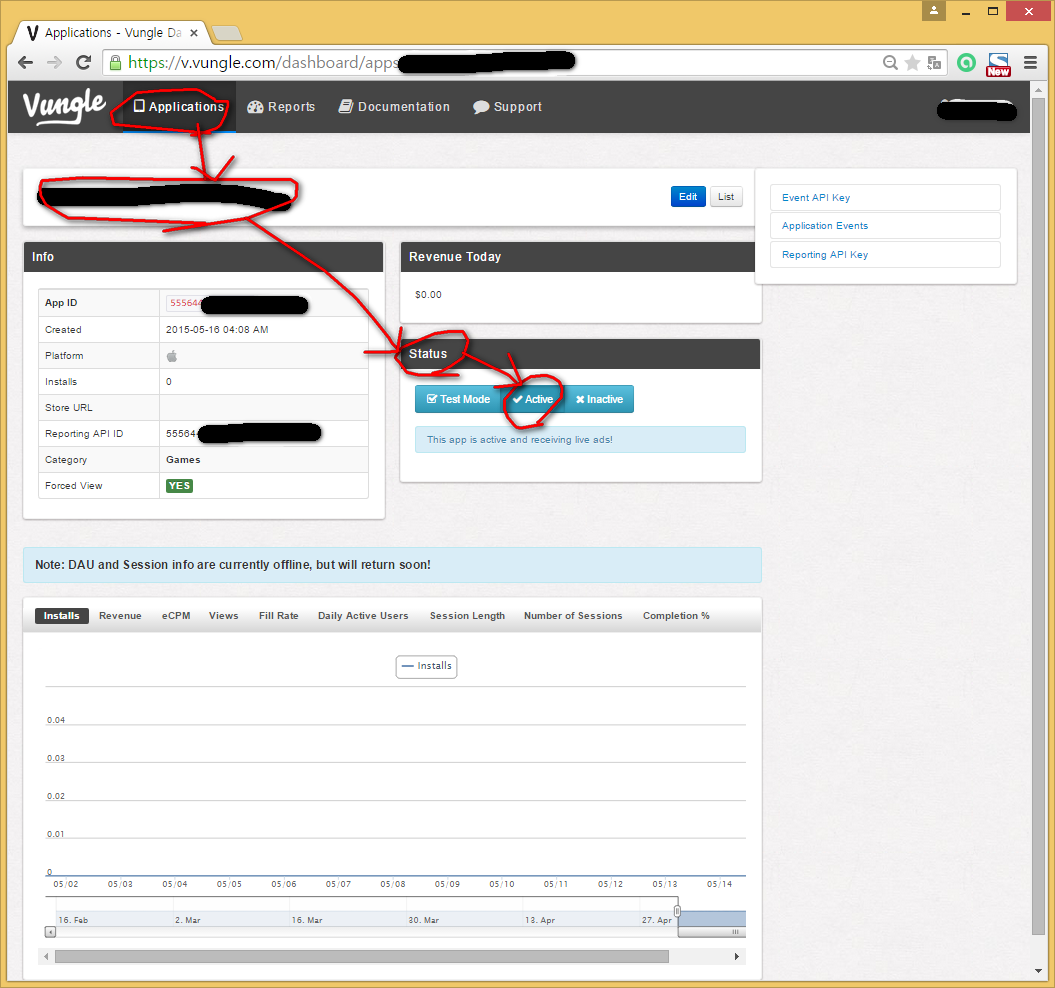Switch app status to Test Mode
The height and width of the screenshot is (988, 1055).
(458, 399)
